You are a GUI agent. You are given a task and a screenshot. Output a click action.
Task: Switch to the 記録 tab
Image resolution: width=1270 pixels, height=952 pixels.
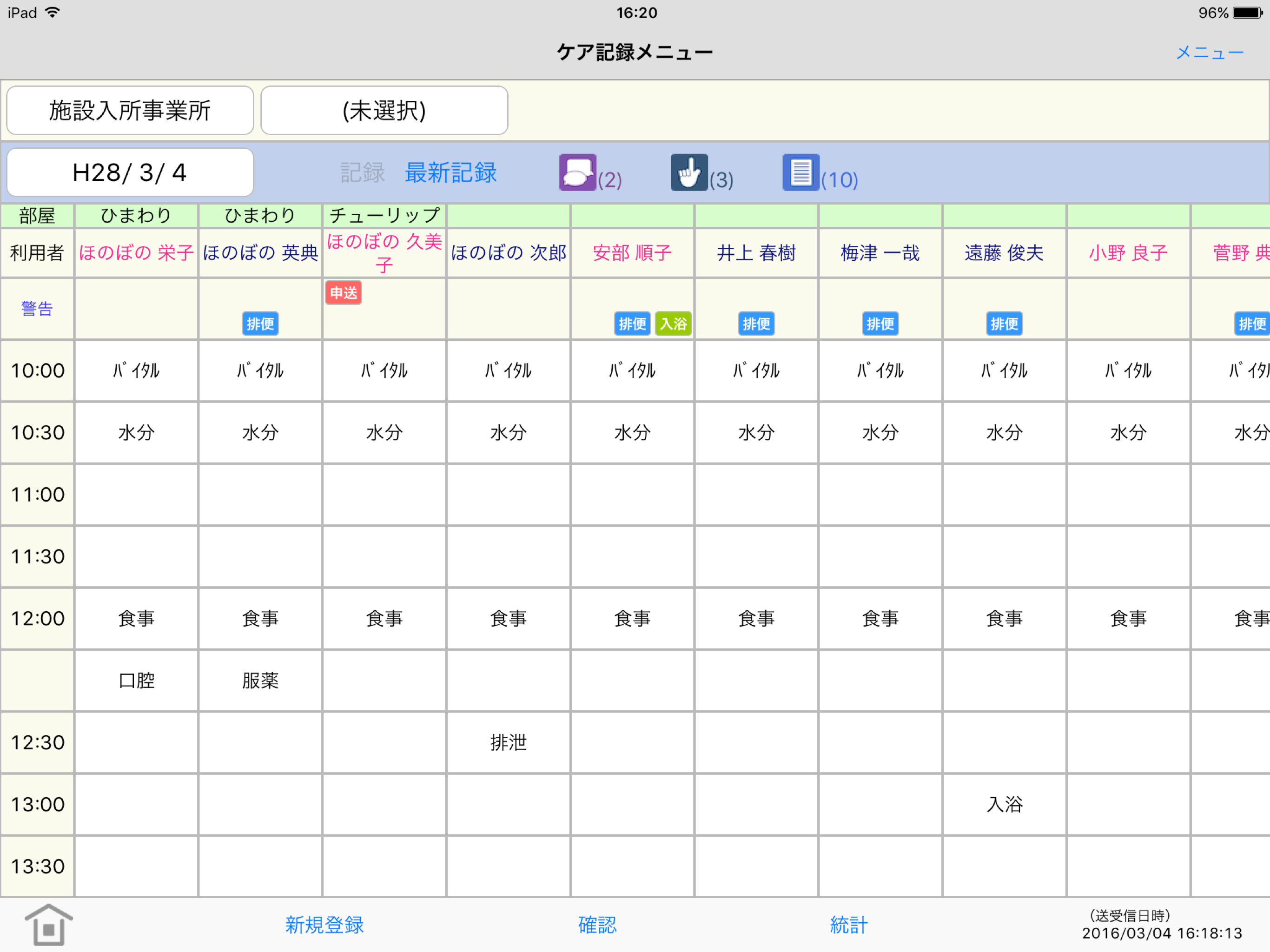[x=362, y=172]
